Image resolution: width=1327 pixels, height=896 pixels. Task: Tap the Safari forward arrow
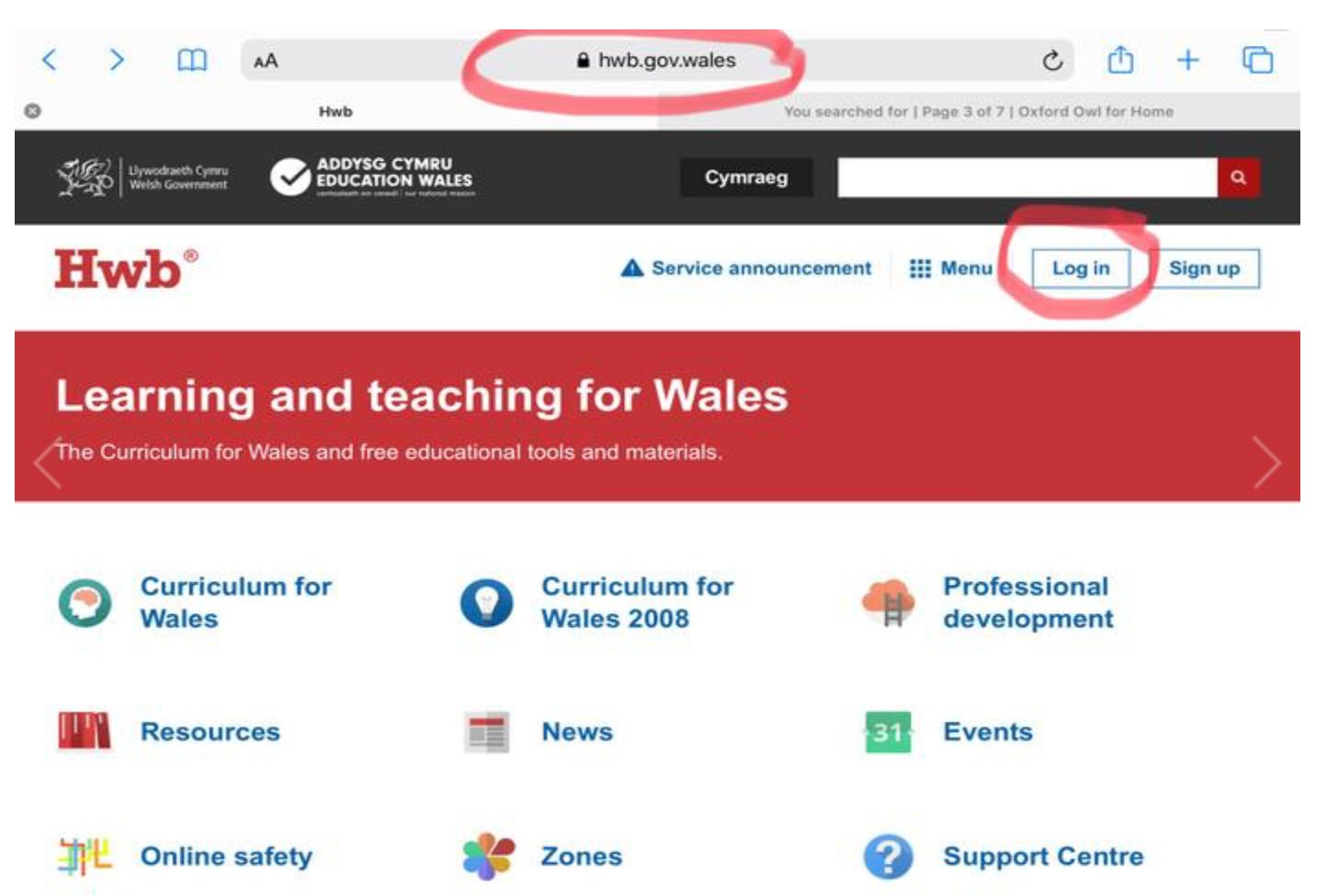click(117, 61)
